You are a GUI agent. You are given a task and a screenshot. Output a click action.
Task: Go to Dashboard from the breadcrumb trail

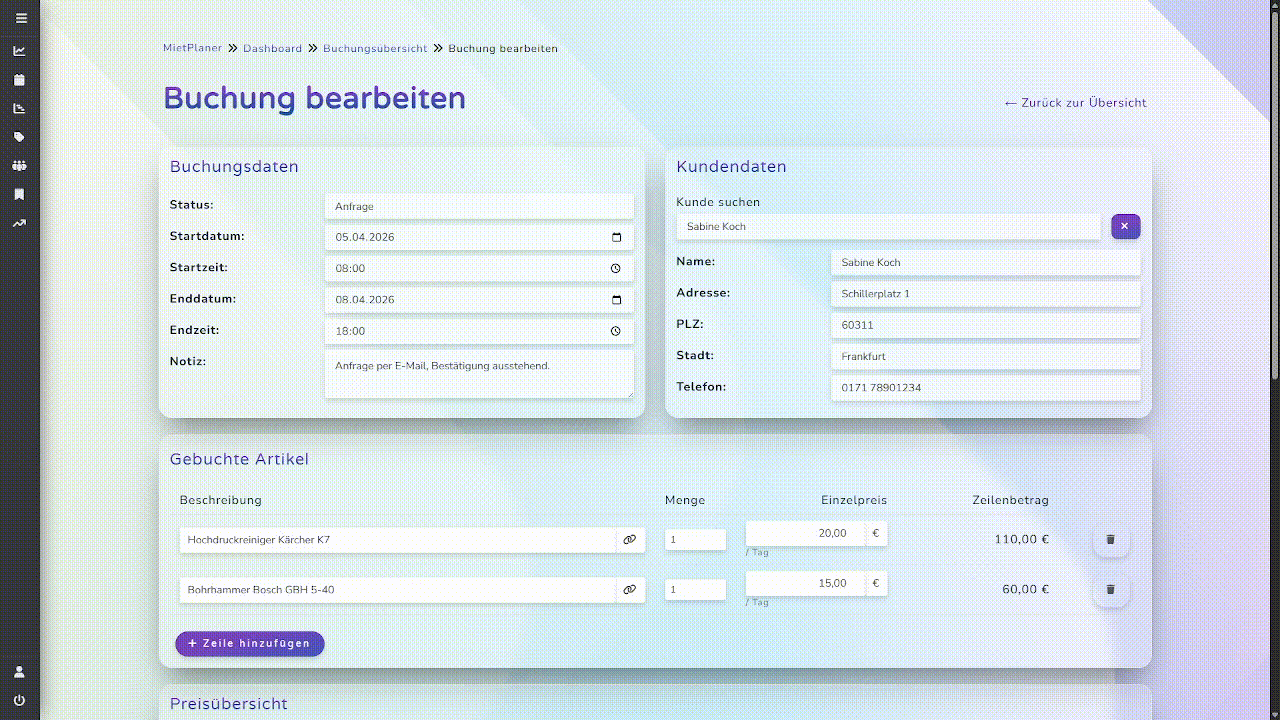[x=272, y=47]
